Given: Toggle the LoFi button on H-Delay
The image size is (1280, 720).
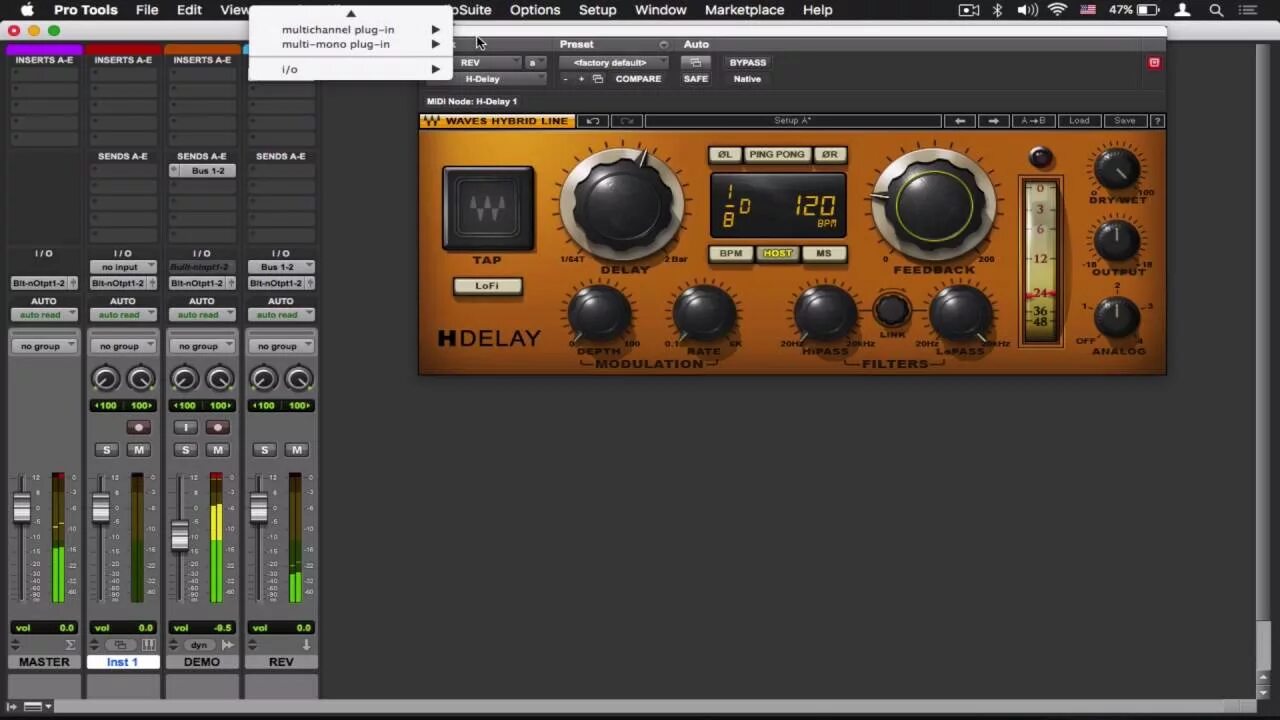Looking at the screenshot, I should tap(487, 286).
